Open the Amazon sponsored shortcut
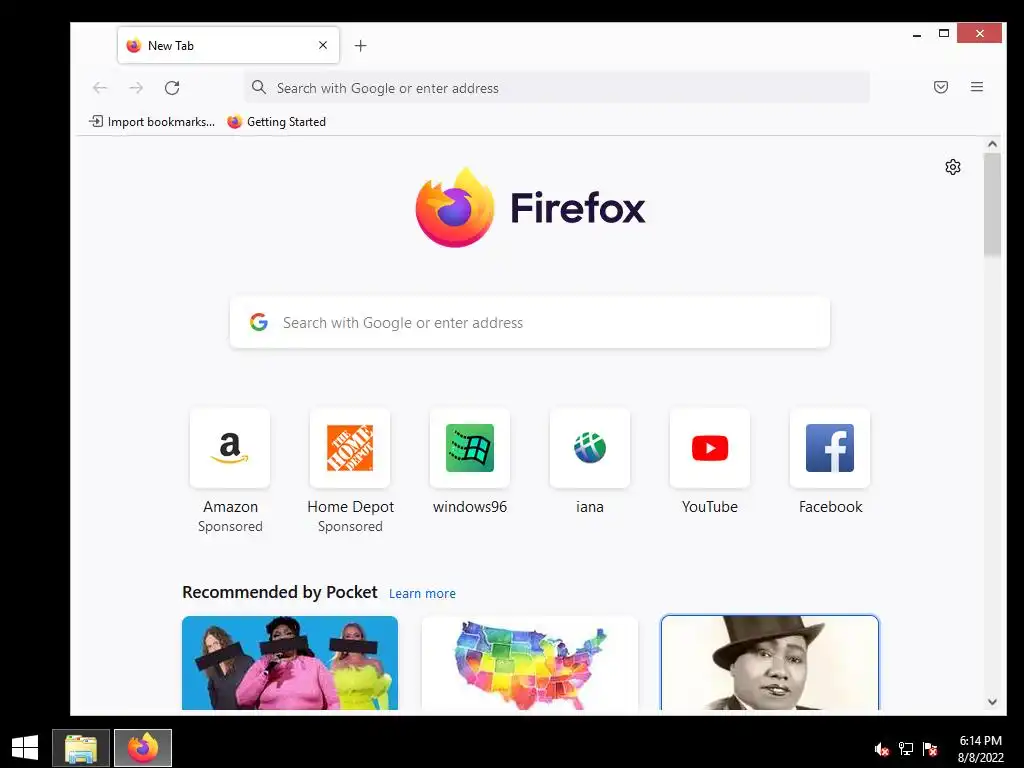1024x768 pixels. [x=230, y=471]
